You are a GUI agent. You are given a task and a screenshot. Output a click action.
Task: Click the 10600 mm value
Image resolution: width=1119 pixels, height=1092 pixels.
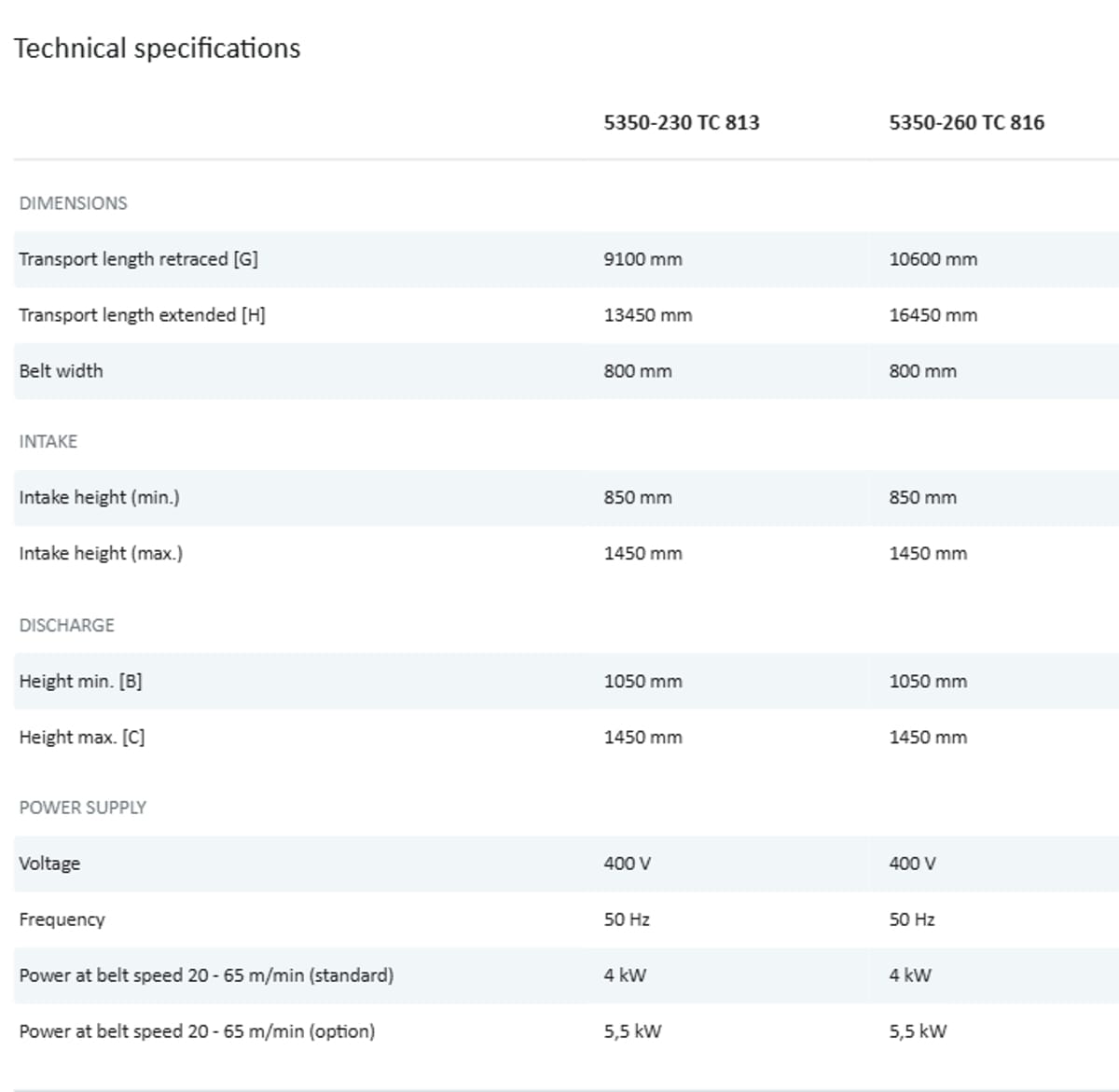[x=932, y=259]
